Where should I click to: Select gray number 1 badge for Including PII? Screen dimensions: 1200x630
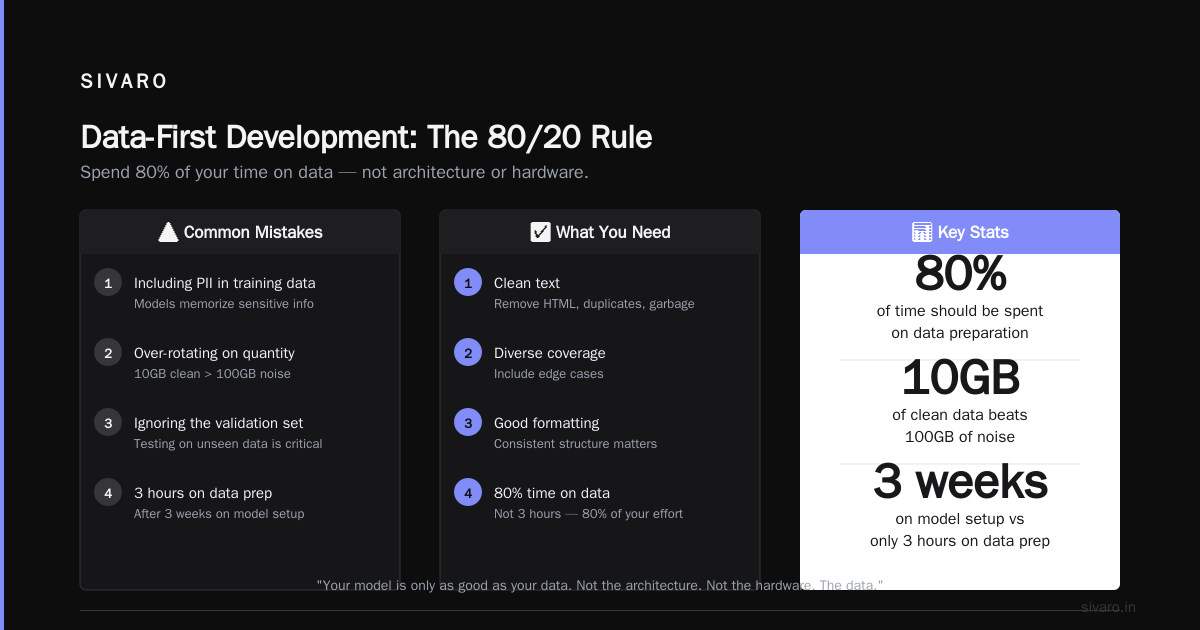click(108, 282)
